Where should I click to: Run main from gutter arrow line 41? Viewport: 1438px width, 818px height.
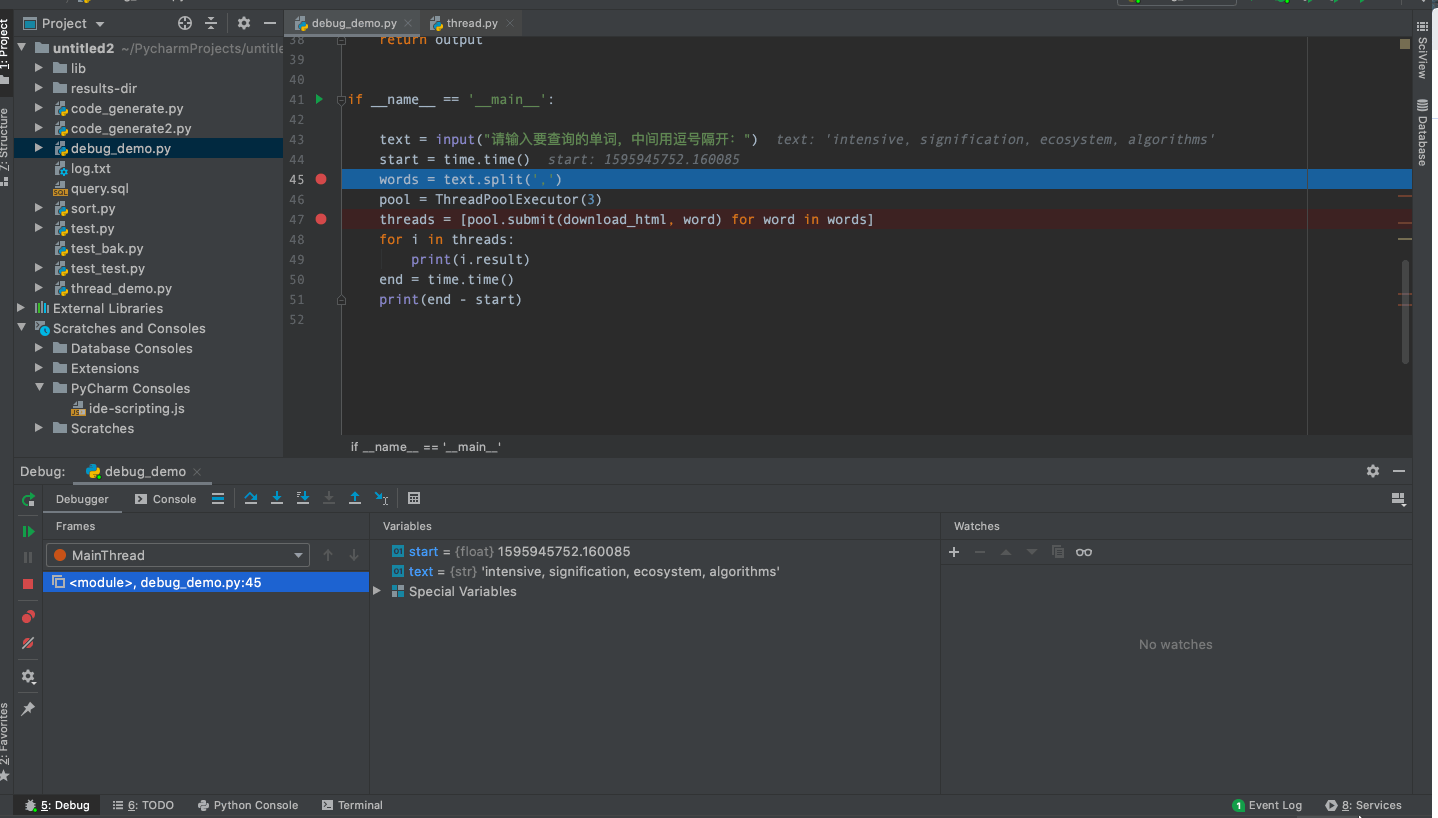tap(319, 99)
